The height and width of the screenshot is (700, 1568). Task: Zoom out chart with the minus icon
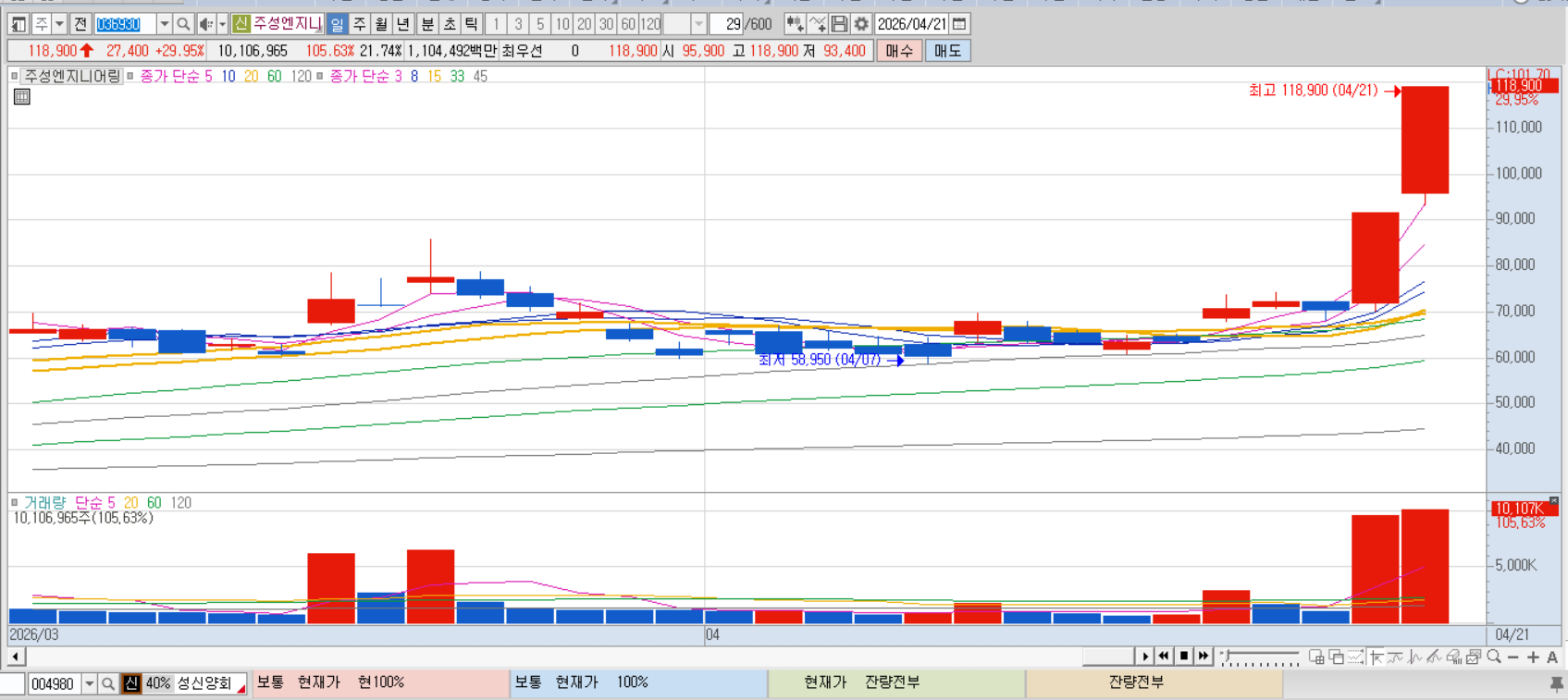click(1513, 657)
